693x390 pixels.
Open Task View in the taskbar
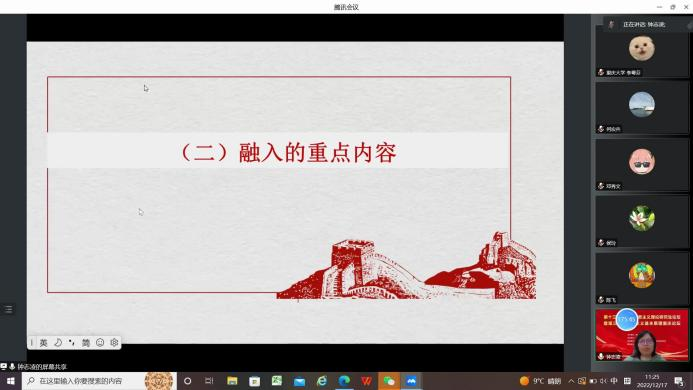click(209, 381)
